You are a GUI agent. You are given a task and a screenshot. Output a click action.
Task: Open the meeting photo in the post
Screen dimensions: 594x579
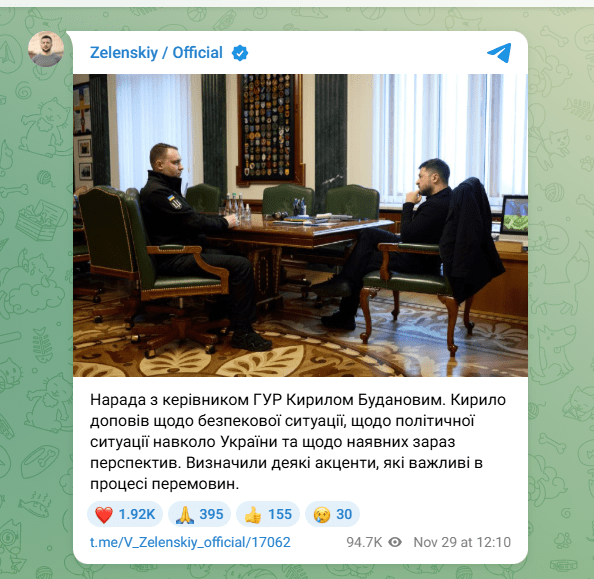click(x=300, y=225)
